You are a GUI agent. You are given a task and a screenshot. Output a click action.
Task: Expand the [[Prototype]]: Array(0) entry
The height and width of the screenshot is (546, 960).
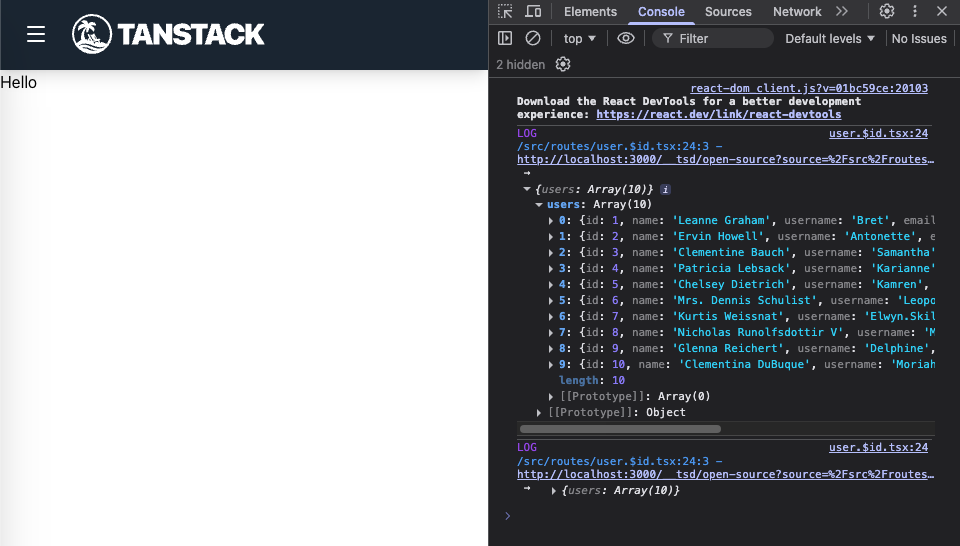click(551, 397)
